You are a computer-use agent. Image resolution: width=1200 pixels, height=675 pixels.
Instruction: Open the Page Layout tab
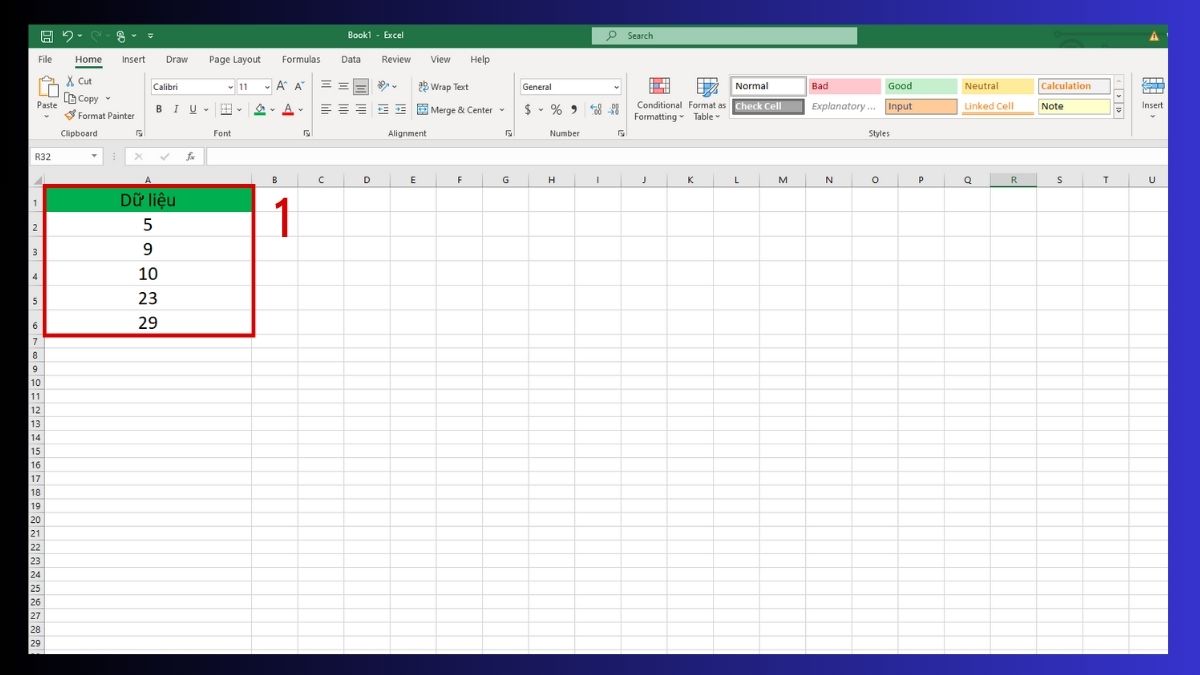coord(234,59)
